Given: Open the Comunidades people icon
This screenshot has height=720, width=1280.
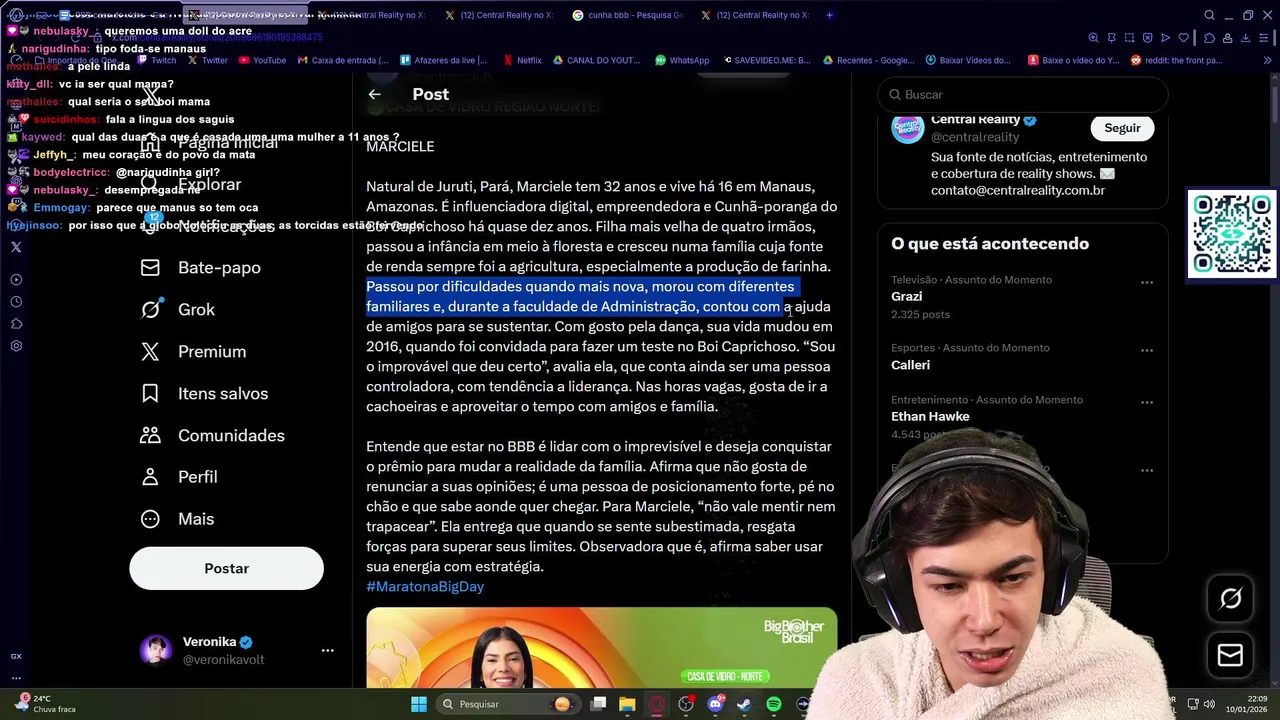Looking at the screenshot, I should pyautogui.click(x=150, y=436).
